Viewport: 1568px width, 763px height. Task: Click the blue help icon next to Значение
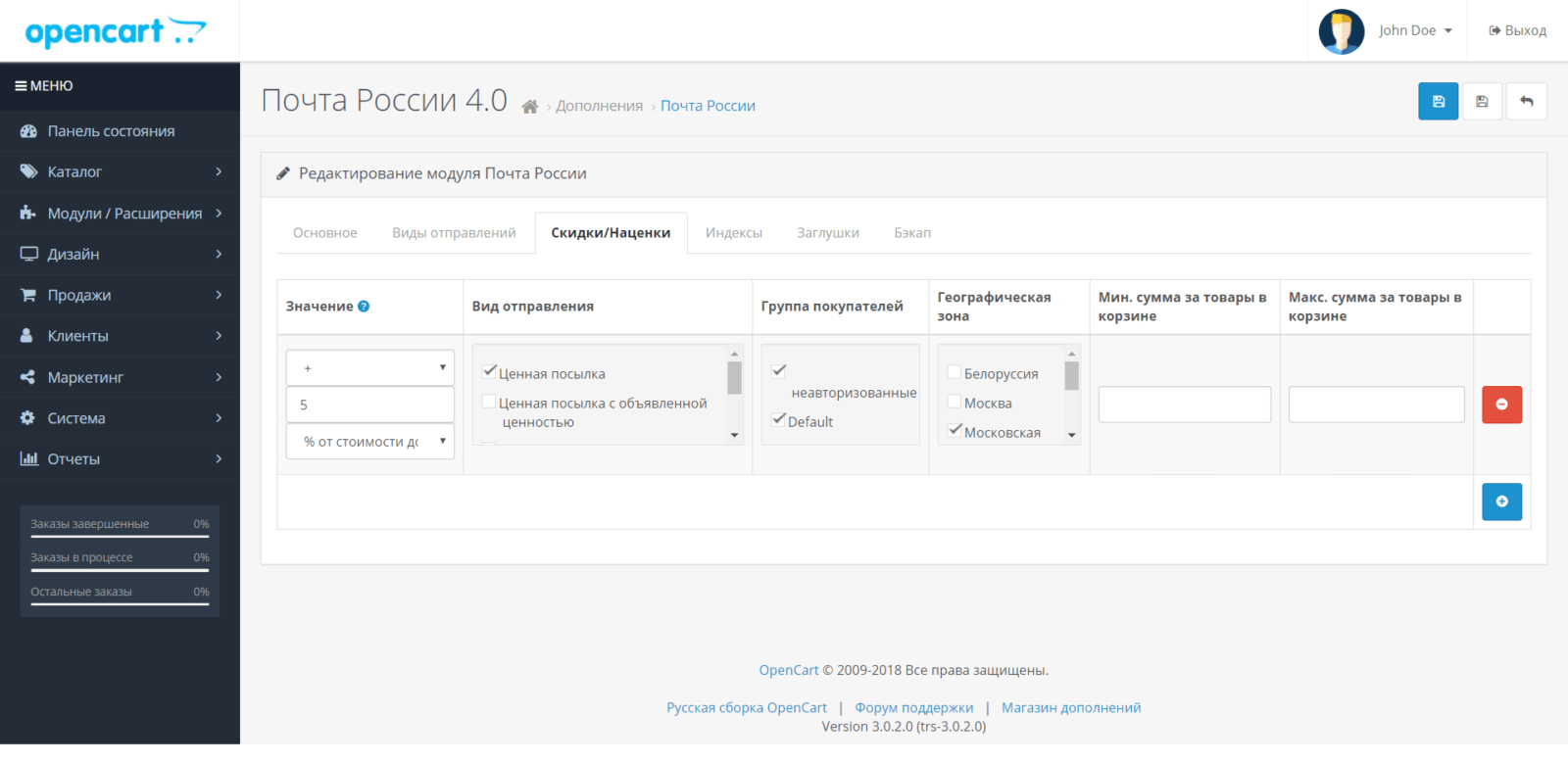tap(364, 307)
